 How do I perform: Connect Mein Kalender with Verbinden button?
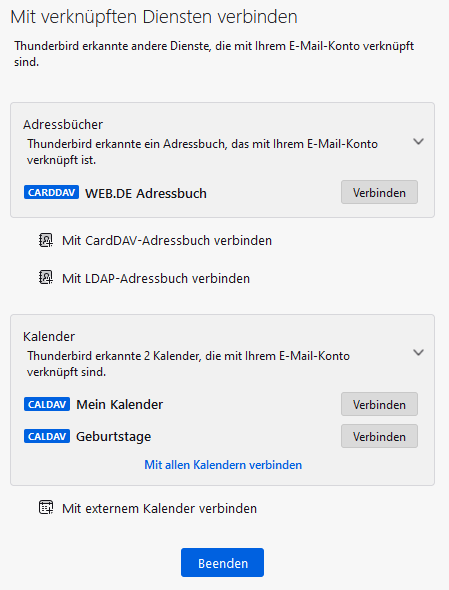[379, 404]
